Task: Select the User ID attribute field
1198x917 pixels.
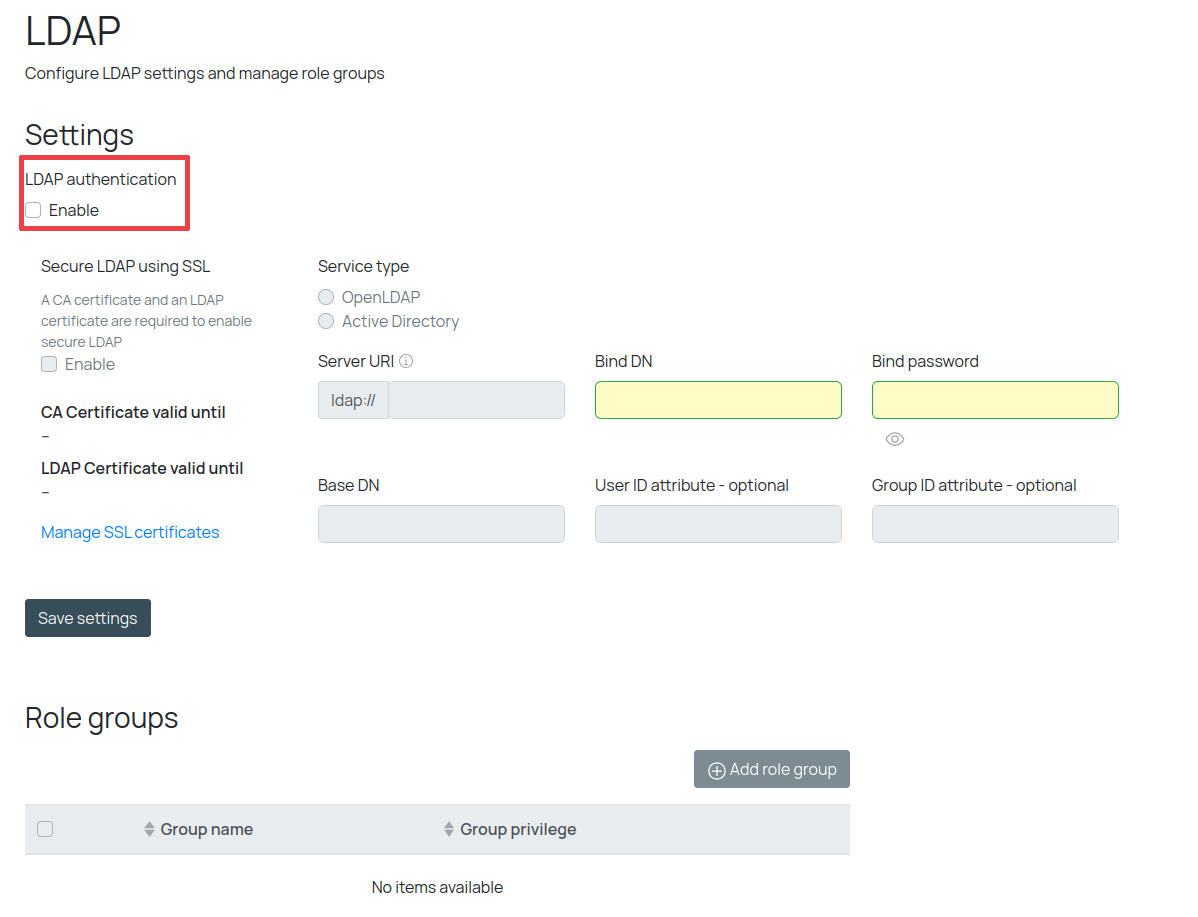Action: coord(718,524)
